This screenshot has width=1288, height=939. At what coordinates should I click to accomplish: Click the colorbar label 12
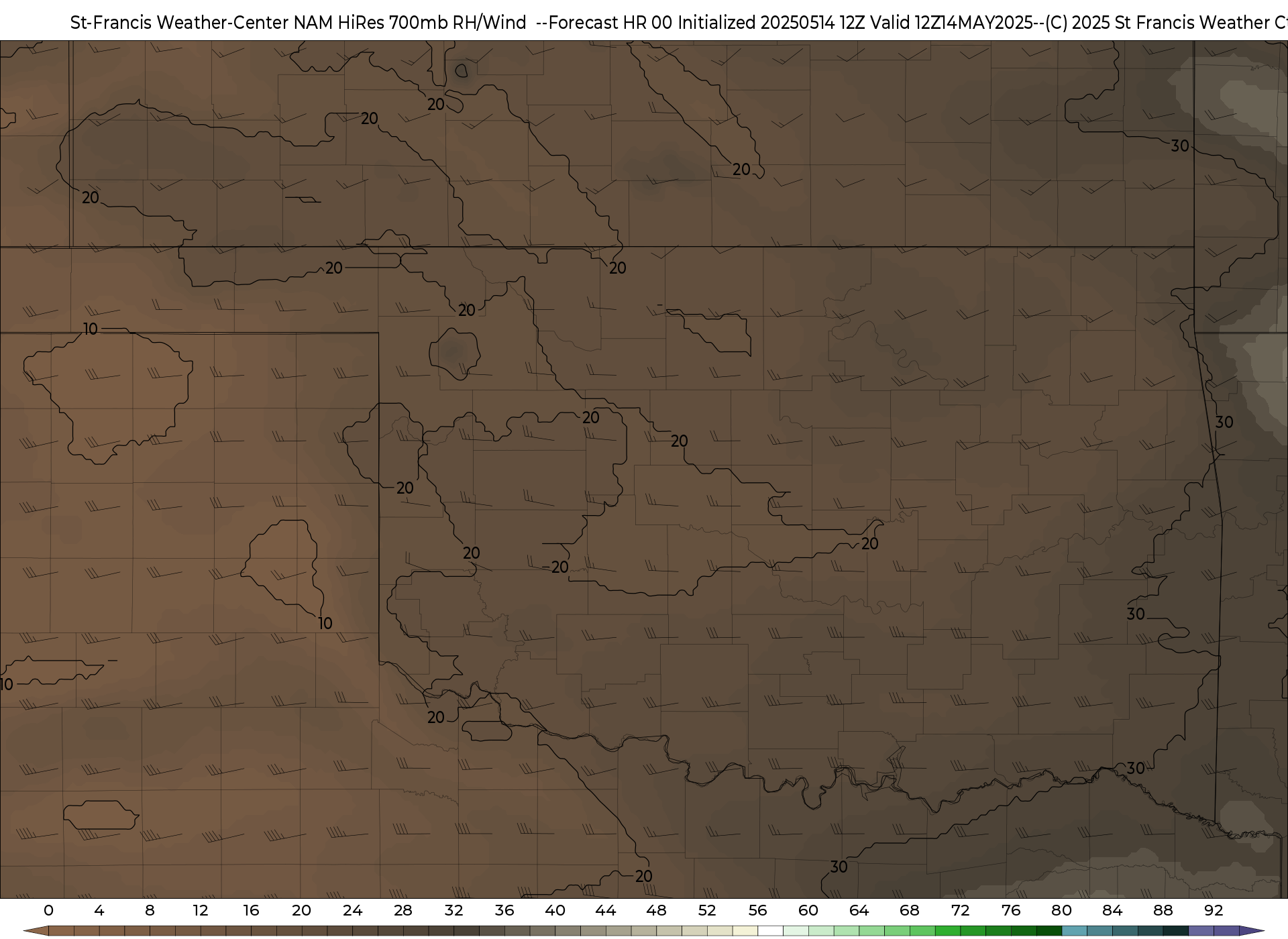click(200, 910)
